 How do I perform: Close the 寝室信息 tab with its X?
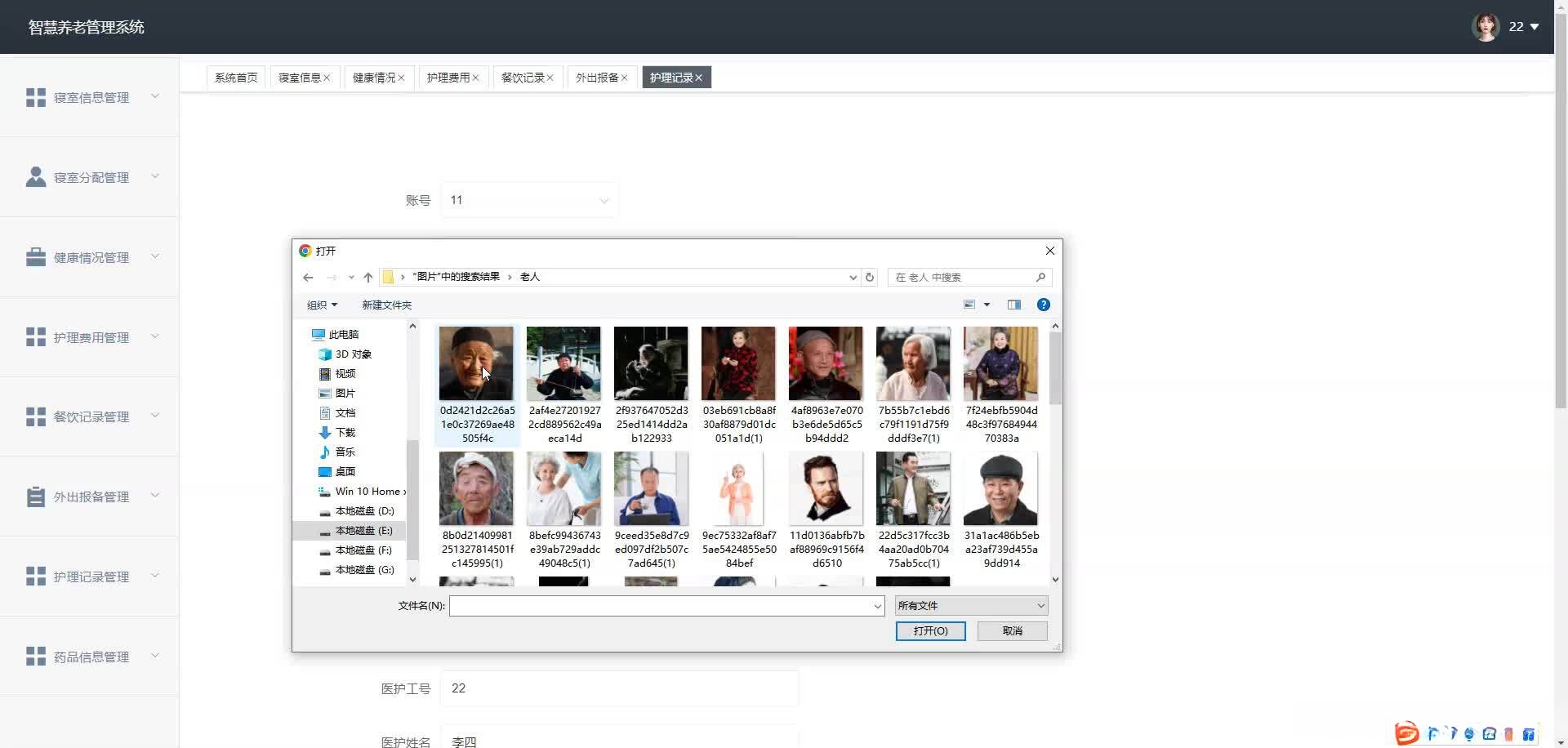327,78
